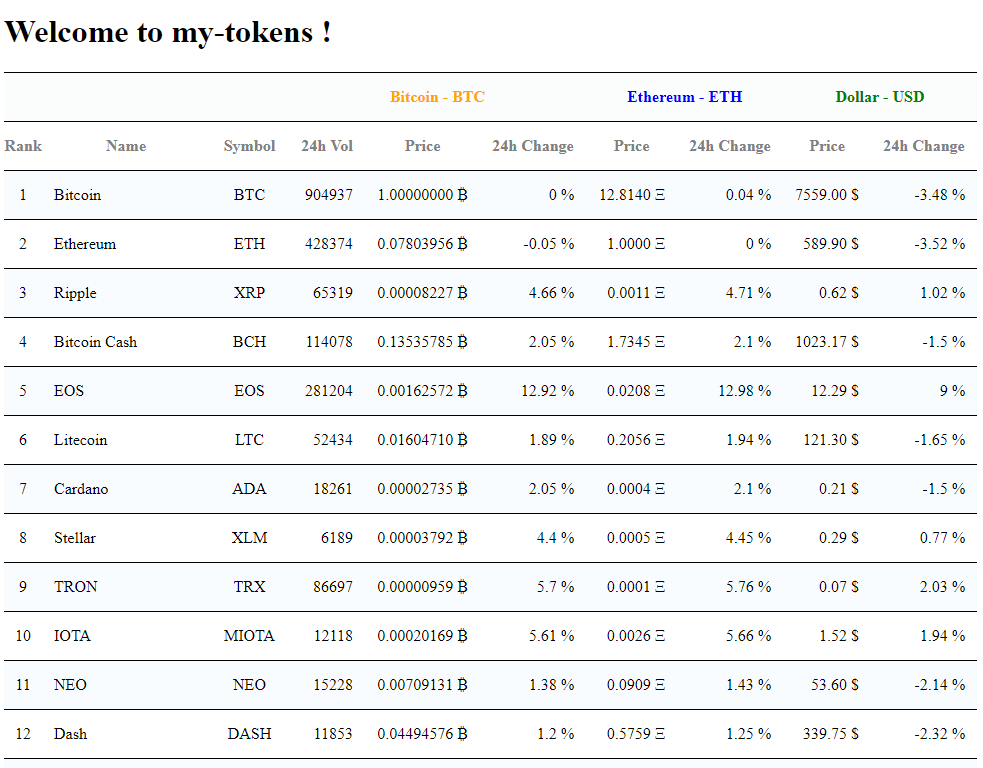Click the -3.52 % change value
The image size is (983, 768).
pos(940,244)
